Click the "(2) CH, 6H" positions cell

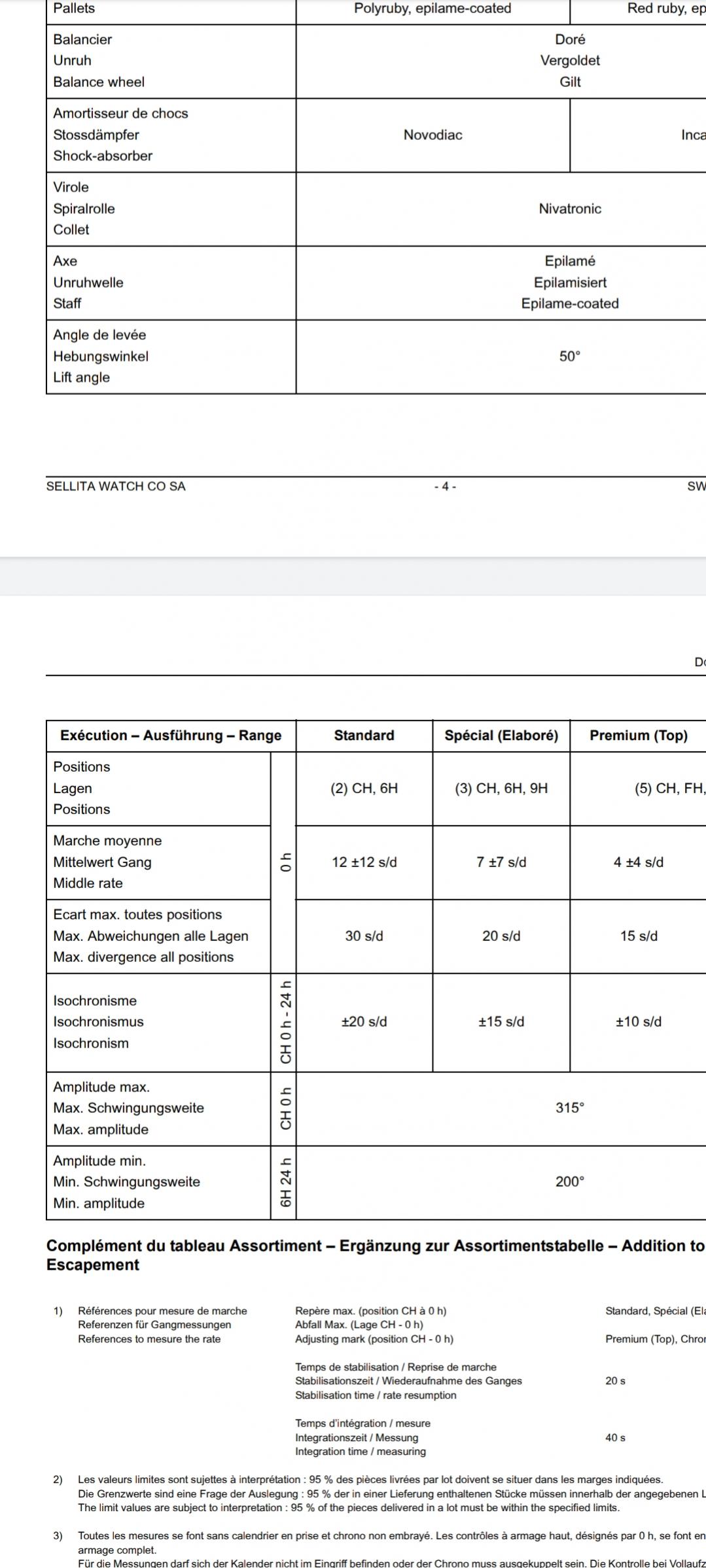point(364,789)
